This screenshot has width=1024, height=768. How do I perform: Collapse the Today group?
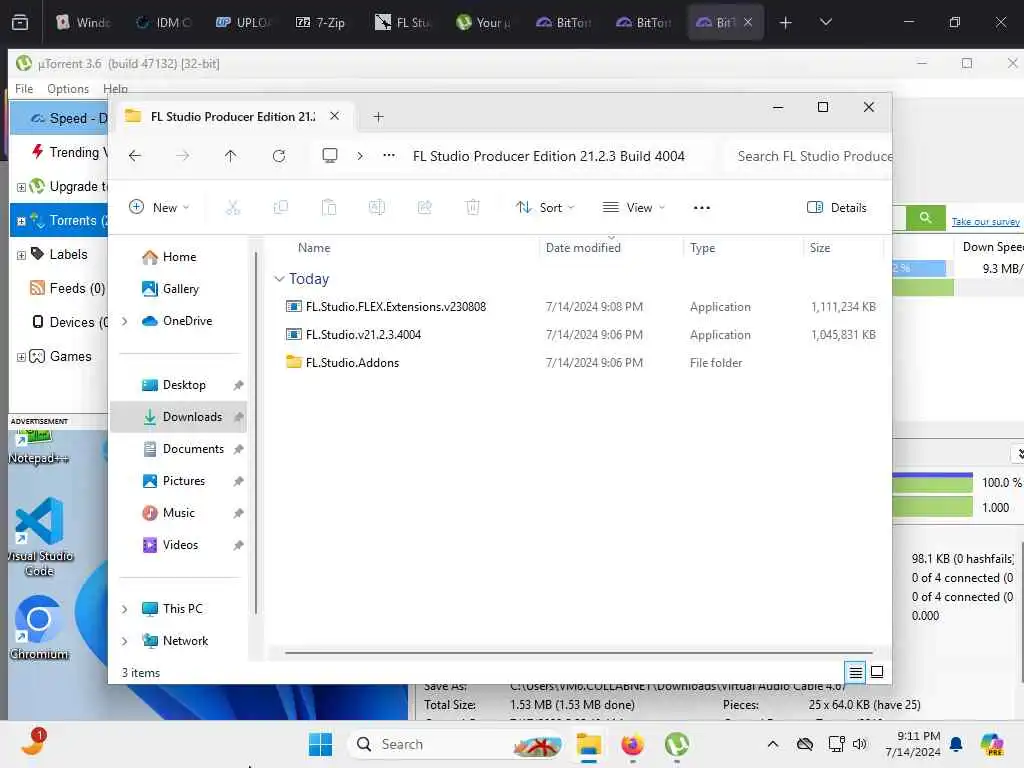[279, 279]
